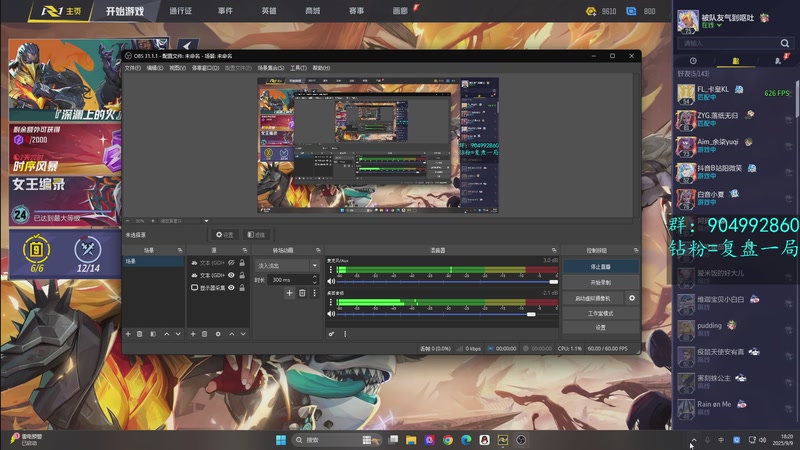The image size is (800, 450).
Task: Open OBS 停靠窗口(D) menu
Action: tap(206, 68)
